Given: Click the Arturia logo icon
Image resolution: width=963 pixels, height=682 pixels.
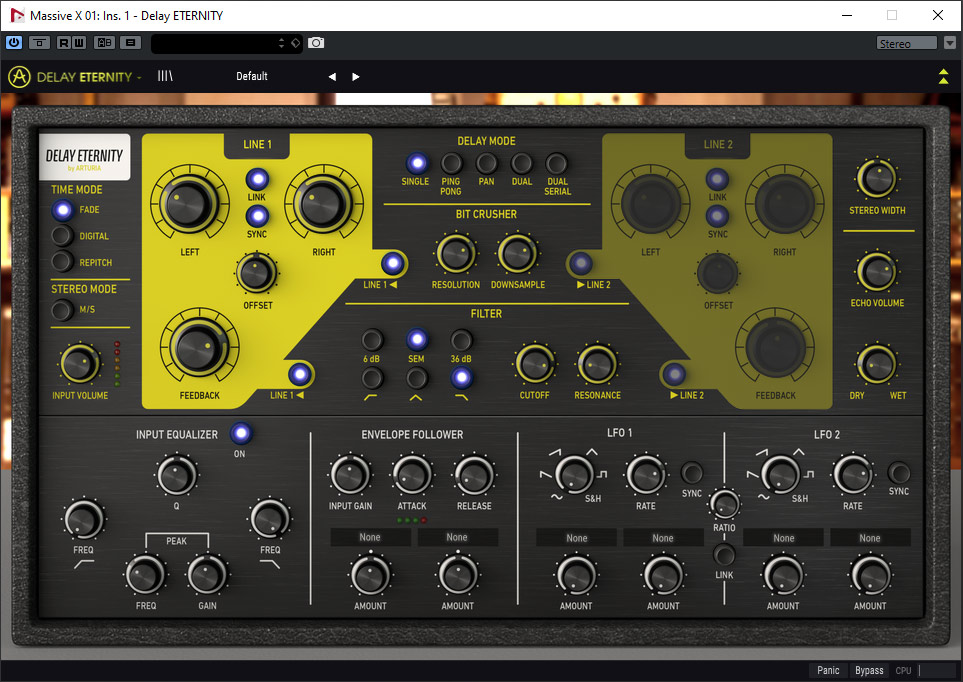Looking at the screenshot, I should [x=19, y=77].
